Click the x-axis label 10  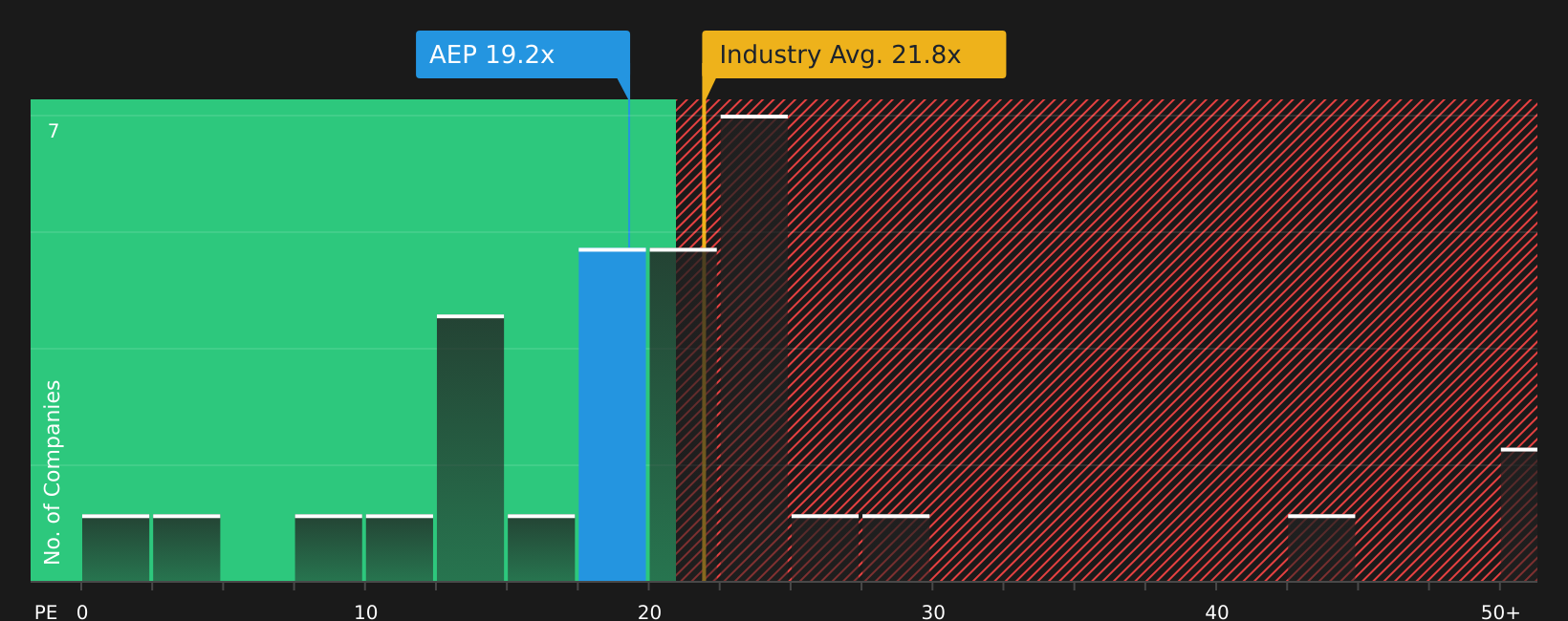366,612
